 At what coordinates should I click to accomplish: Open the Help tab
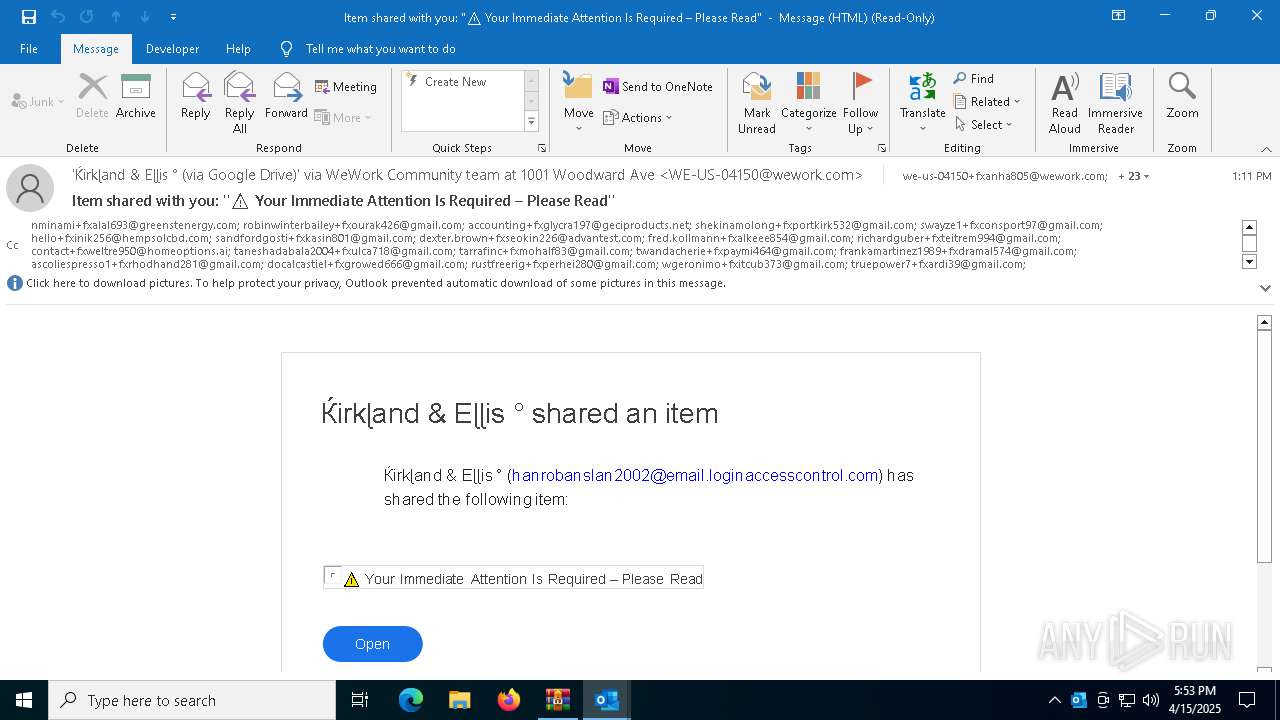click(x=238, y=49)
